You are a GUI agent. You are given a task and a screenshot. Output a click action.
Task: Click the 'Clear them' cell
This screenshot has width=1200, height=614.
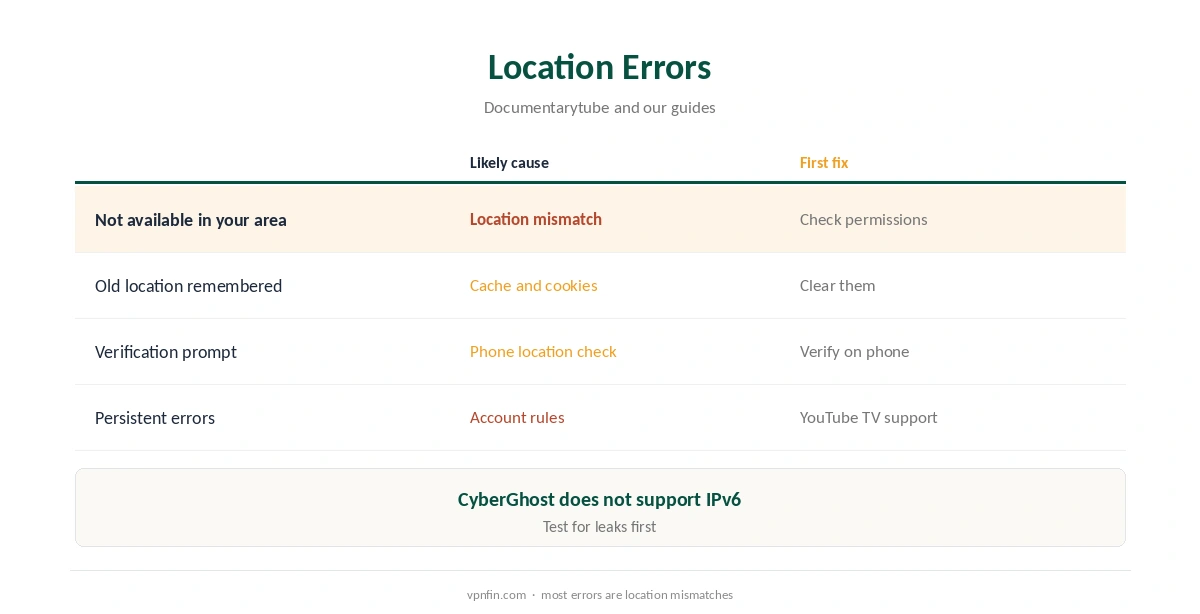(837, 286)
